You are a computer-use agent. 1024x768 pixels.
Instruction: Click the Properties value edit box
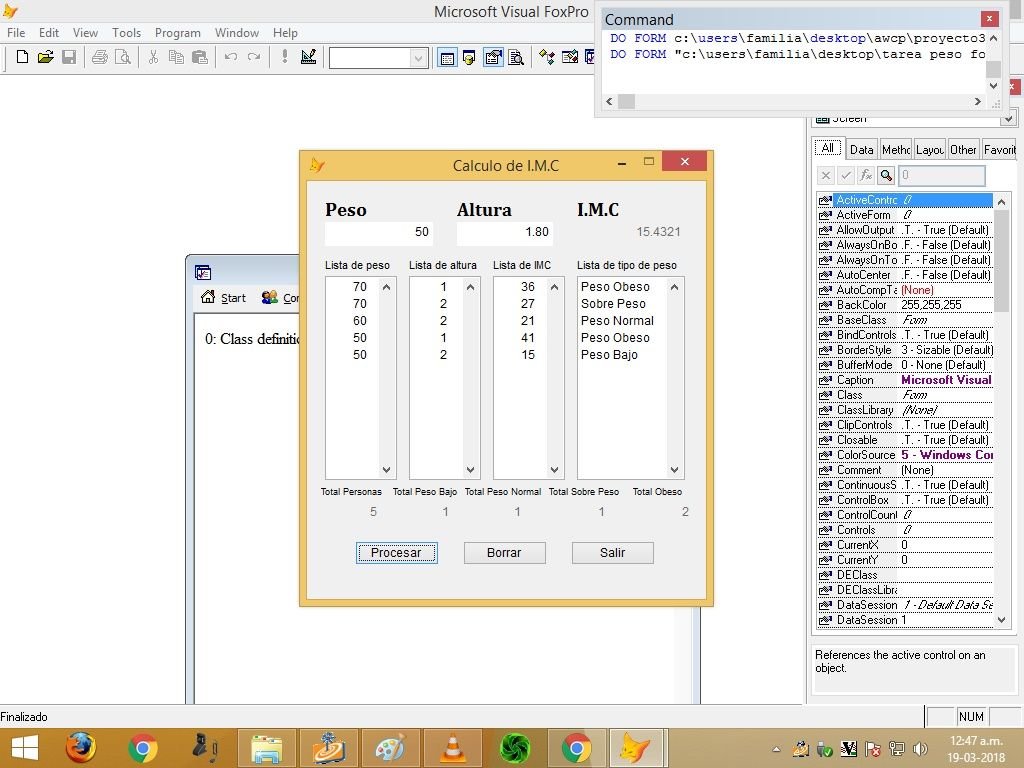[942, 175]
